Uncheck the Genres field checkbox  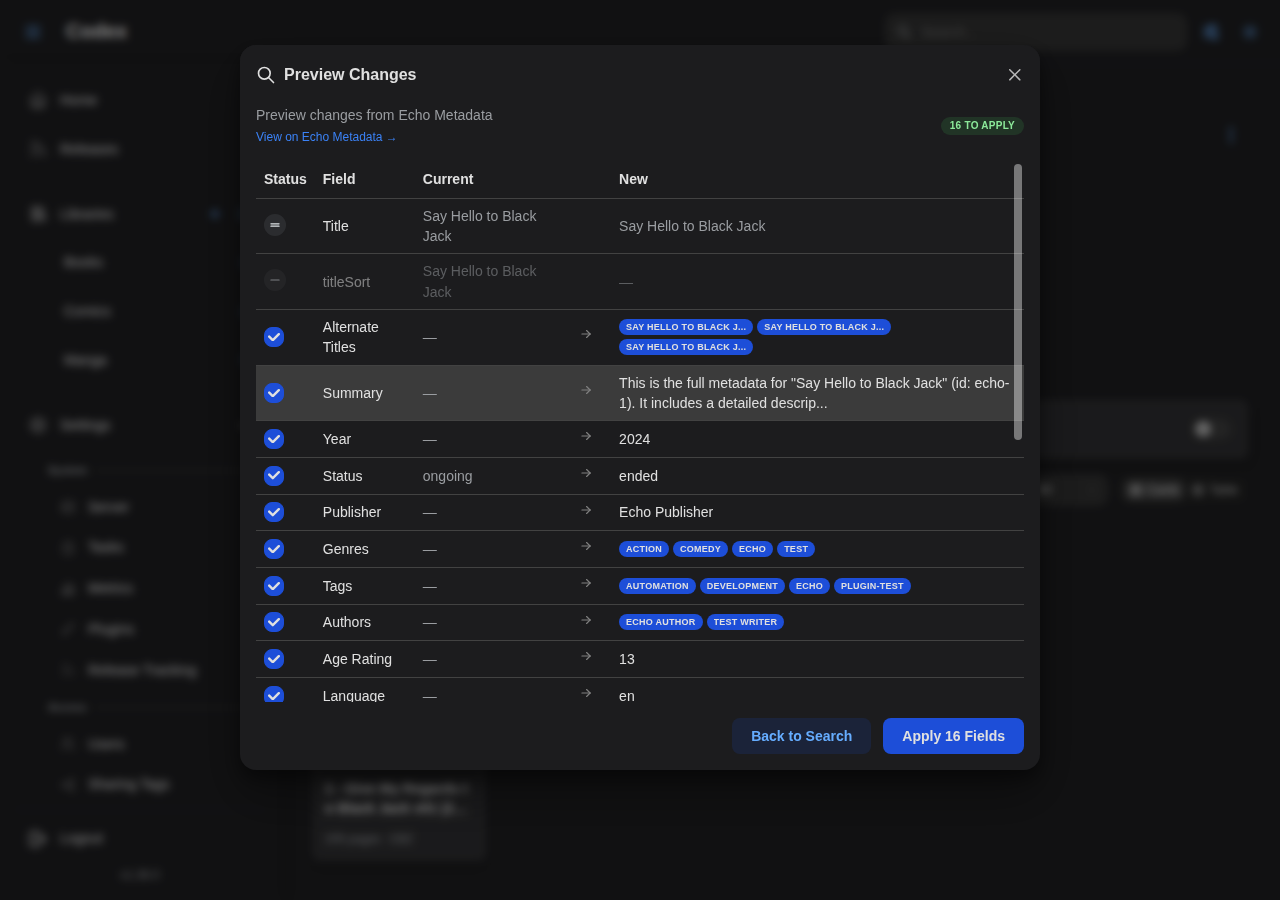point(274,549)
